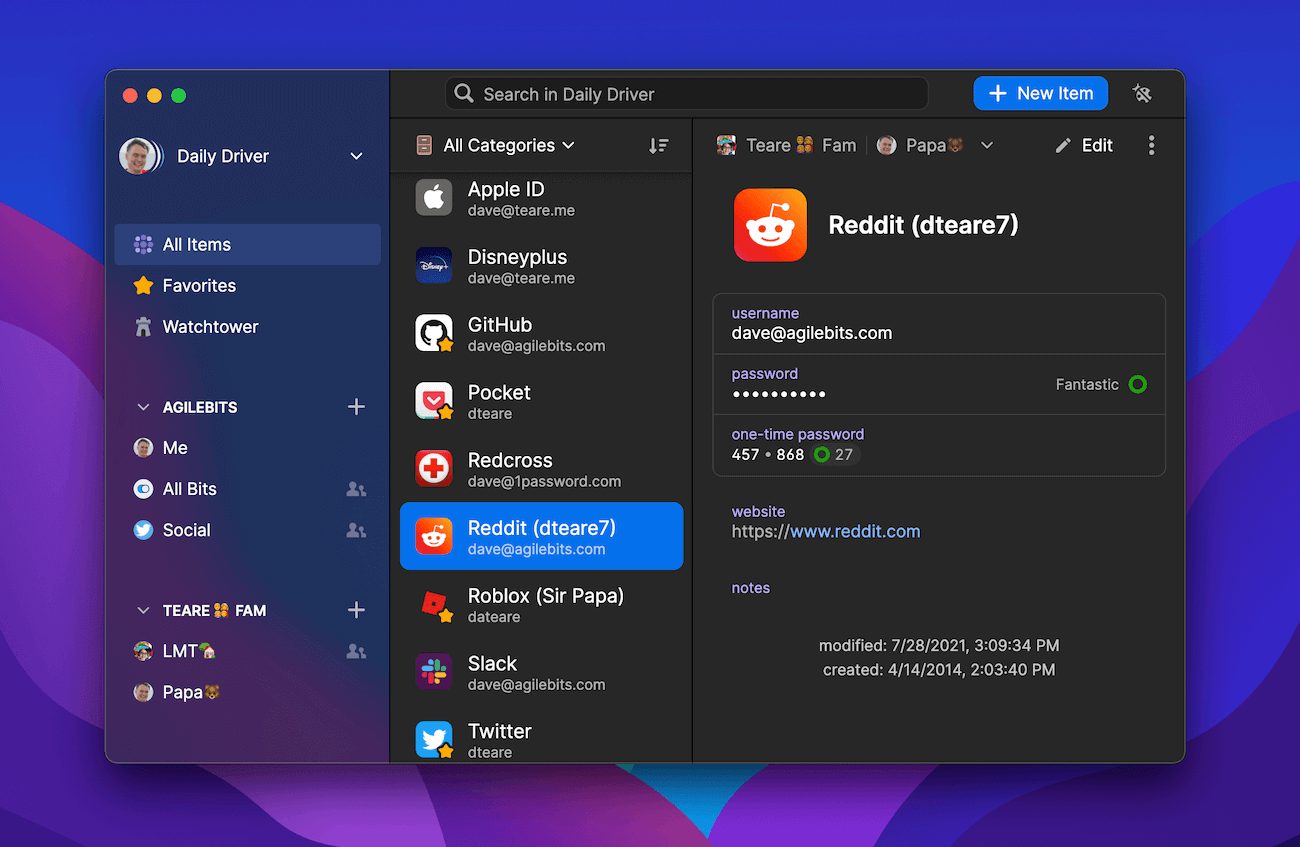Select the Roblox icon in the item list
This screenshot has height=847, width=1300.
(433, 605)
